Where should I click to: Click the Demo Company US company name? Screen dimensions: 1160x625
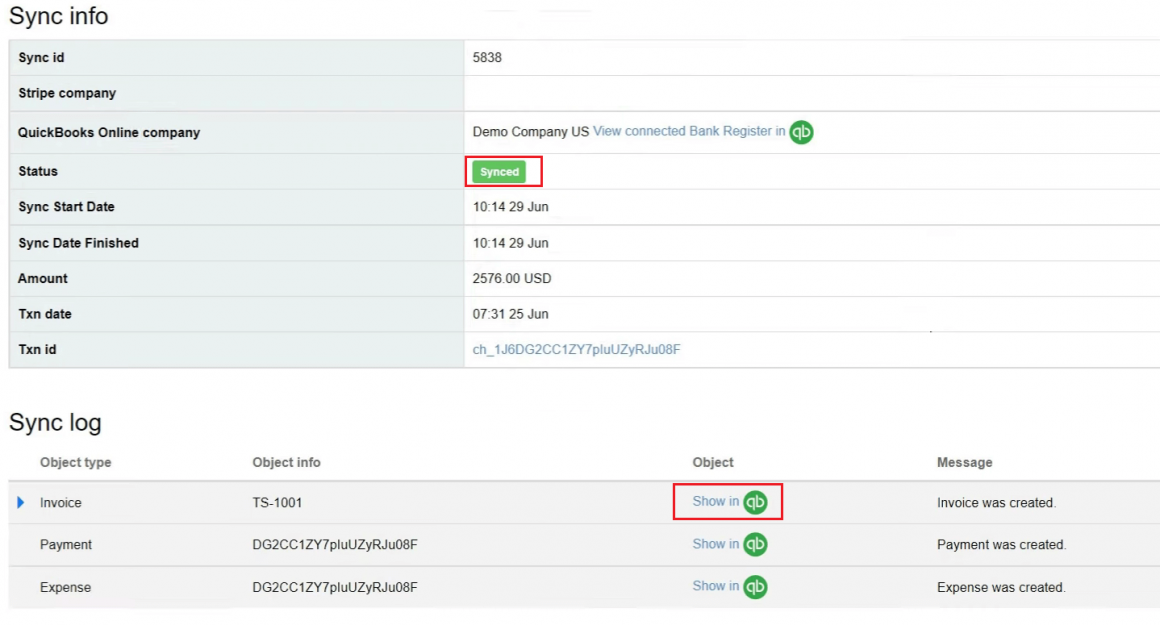pyautogui.click(x=530, y=131)
